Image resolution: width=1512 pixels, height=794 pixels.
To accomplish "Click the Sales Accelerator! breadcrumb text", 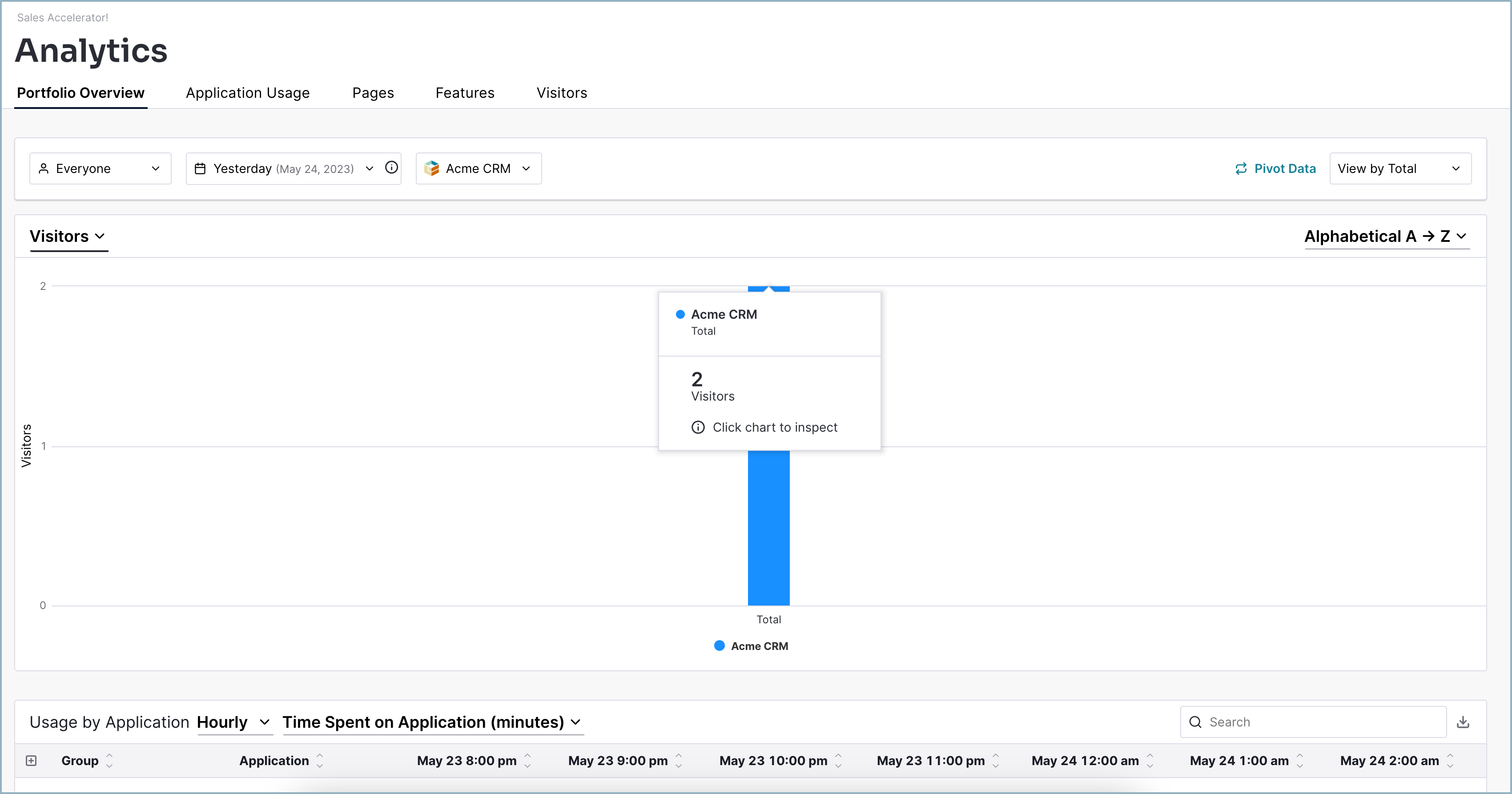I will pyautogui.click(x=63, y=18).
